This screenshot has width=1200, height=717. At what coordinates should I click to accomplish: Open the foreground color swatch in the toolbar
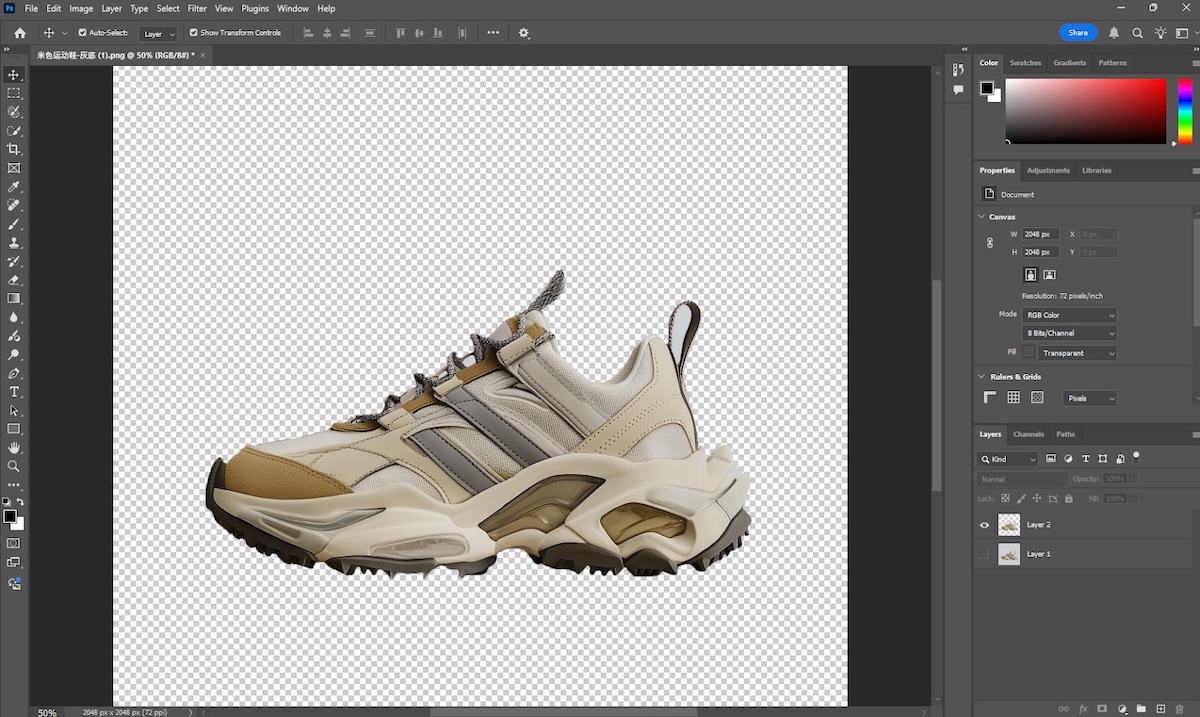point(10,516)
